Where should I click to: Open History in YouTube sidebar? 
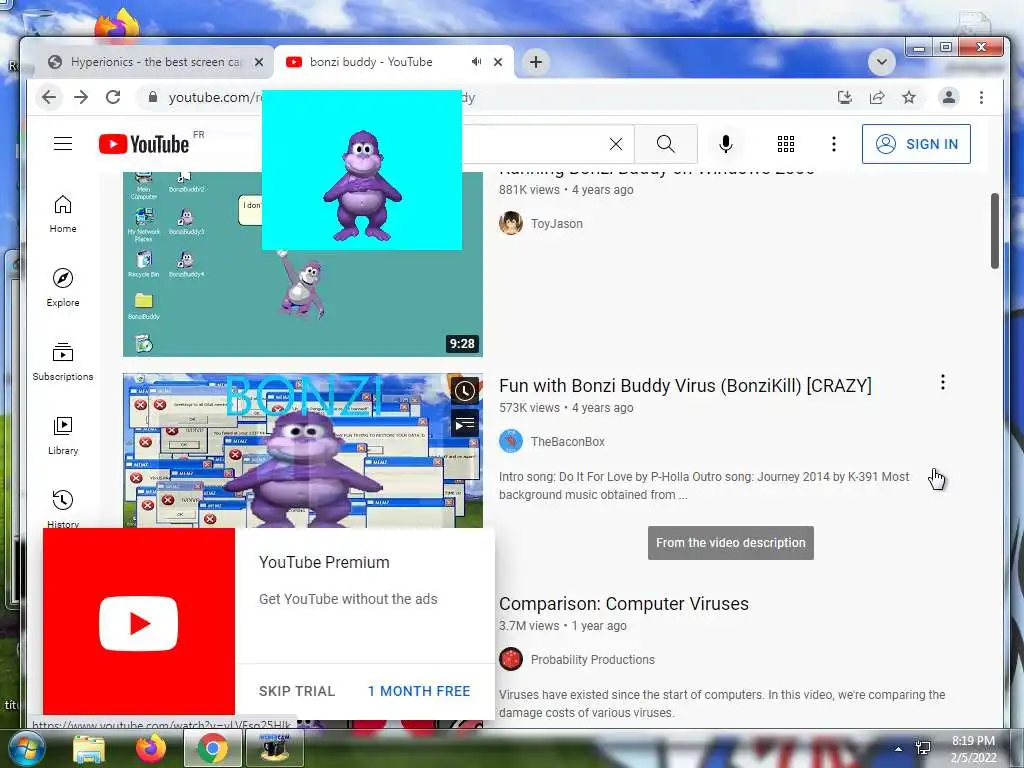(x=63, y=508)
